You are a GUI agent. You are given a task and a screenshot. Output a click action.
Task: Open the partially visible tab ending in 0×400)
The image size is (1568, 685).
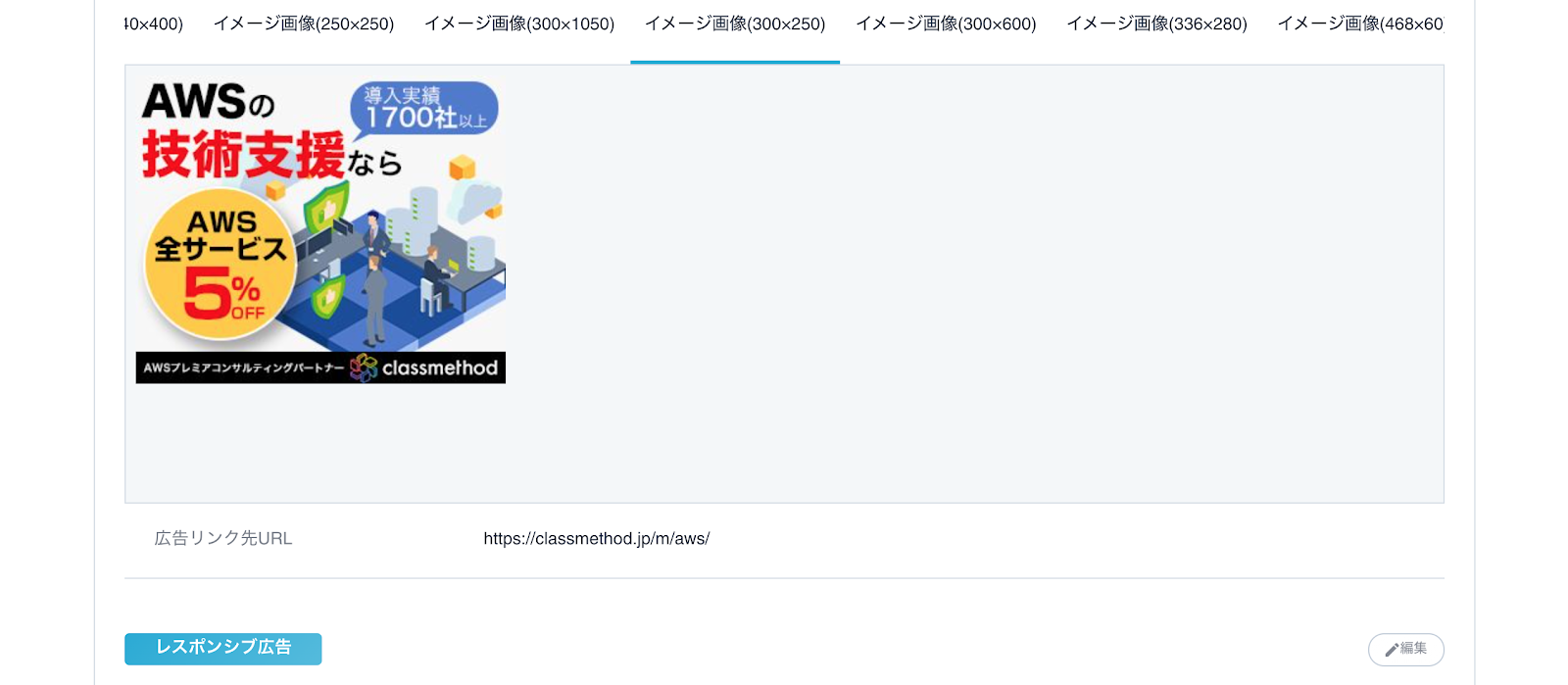click(155, 24)
